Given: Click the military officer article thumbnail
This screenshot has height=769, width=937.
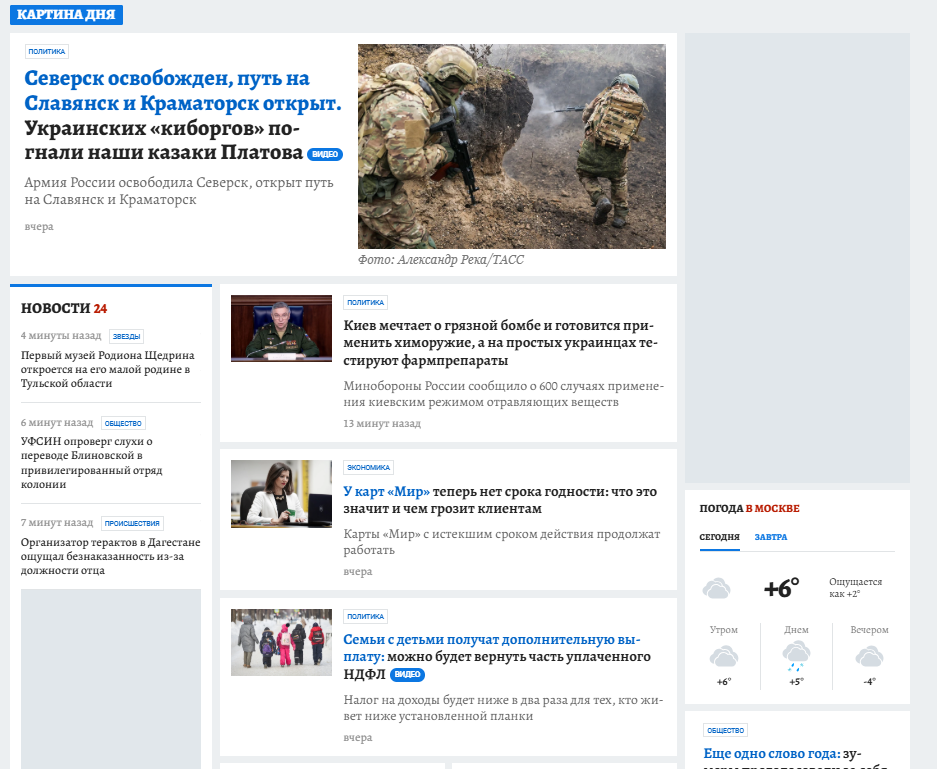Looking at the screenshot, I should pyautogui.click(x=281, y=328).
